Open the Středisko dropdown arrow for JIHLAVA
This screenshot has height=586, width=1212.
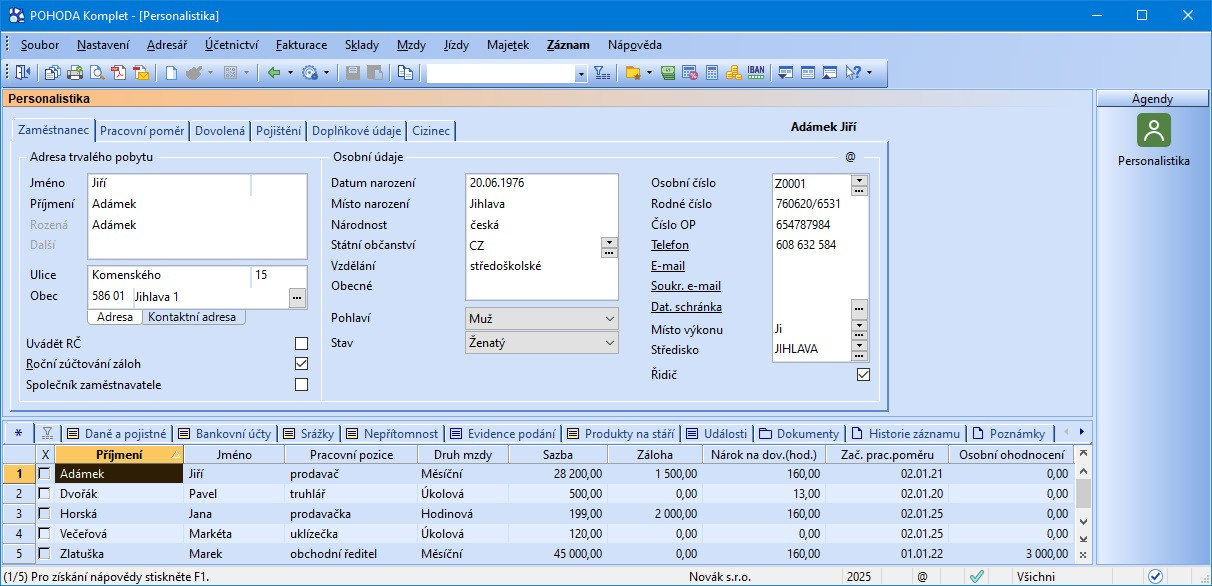point(859,346)
